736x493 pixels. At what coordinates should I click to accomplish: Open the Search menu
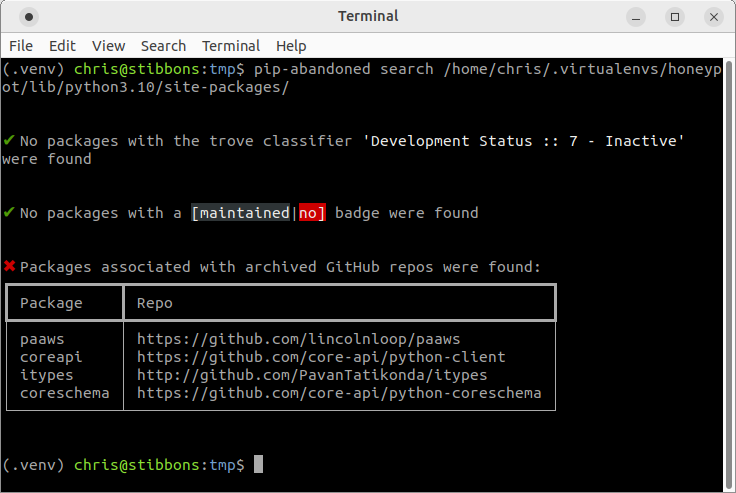click(x=163, y=46)
